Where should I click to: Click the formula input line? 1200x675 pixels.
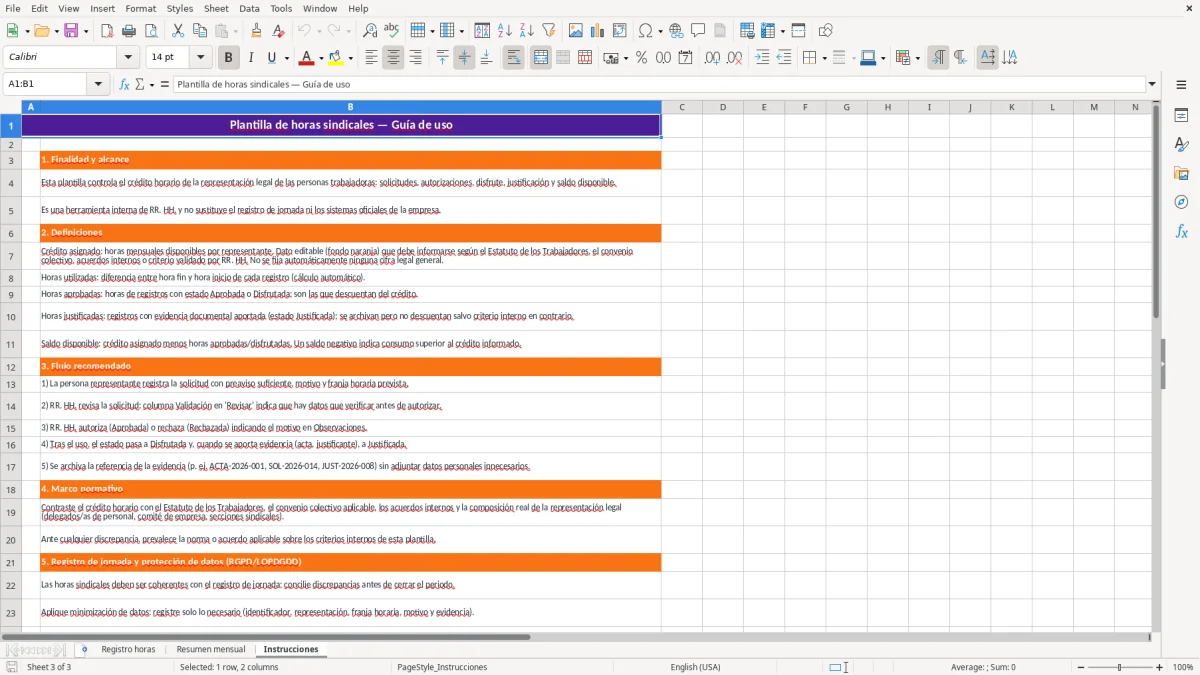tap(658, 84)
